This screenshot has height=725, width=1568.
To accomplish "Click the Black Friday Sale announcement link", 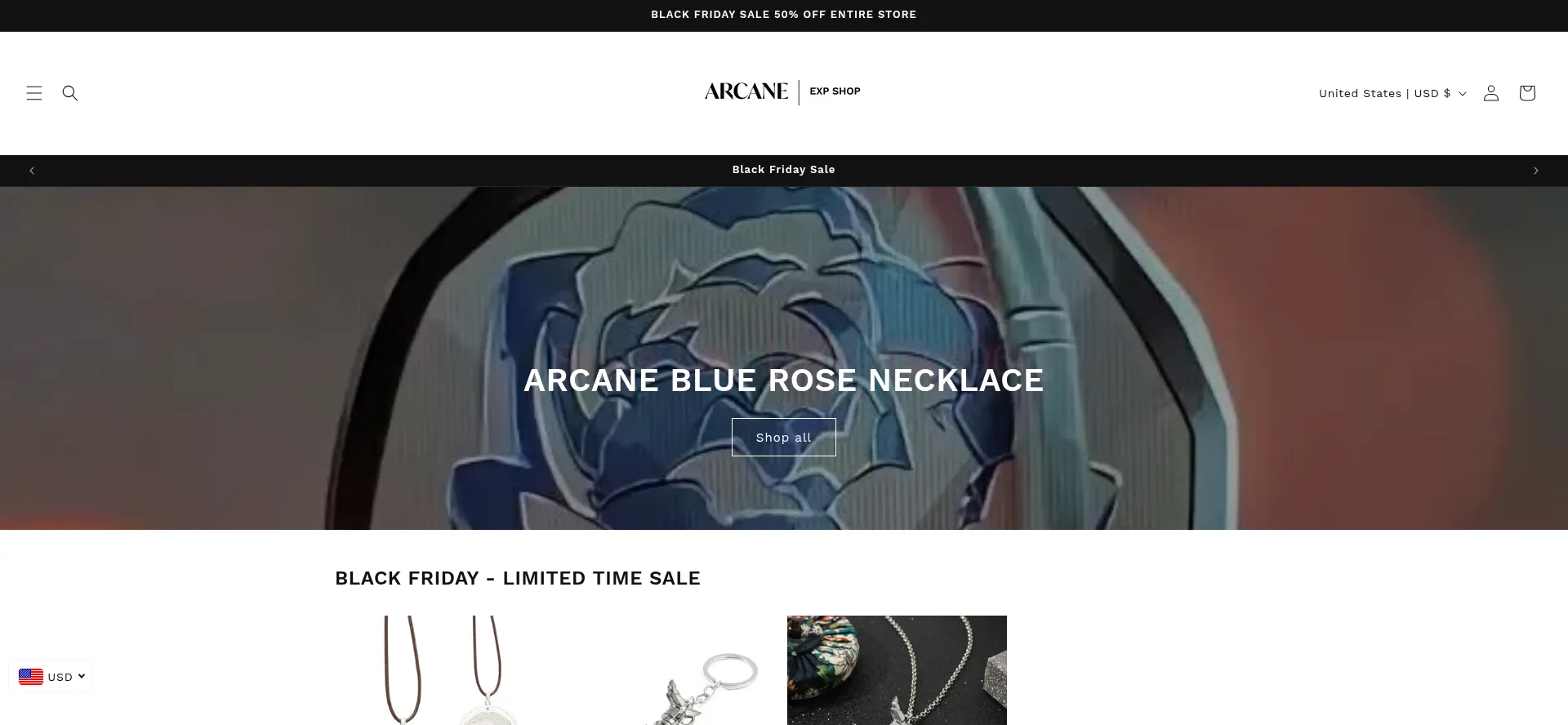I will 784,170.
